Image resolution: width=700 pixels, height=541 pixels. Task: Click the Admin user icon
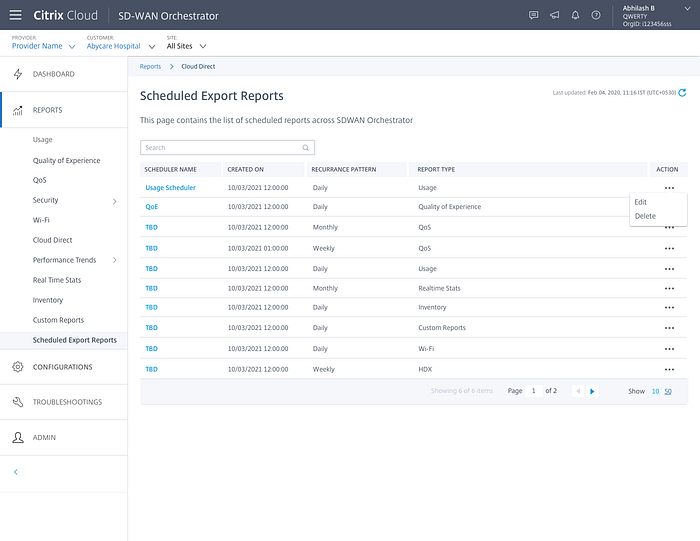(x=18, y=437)
